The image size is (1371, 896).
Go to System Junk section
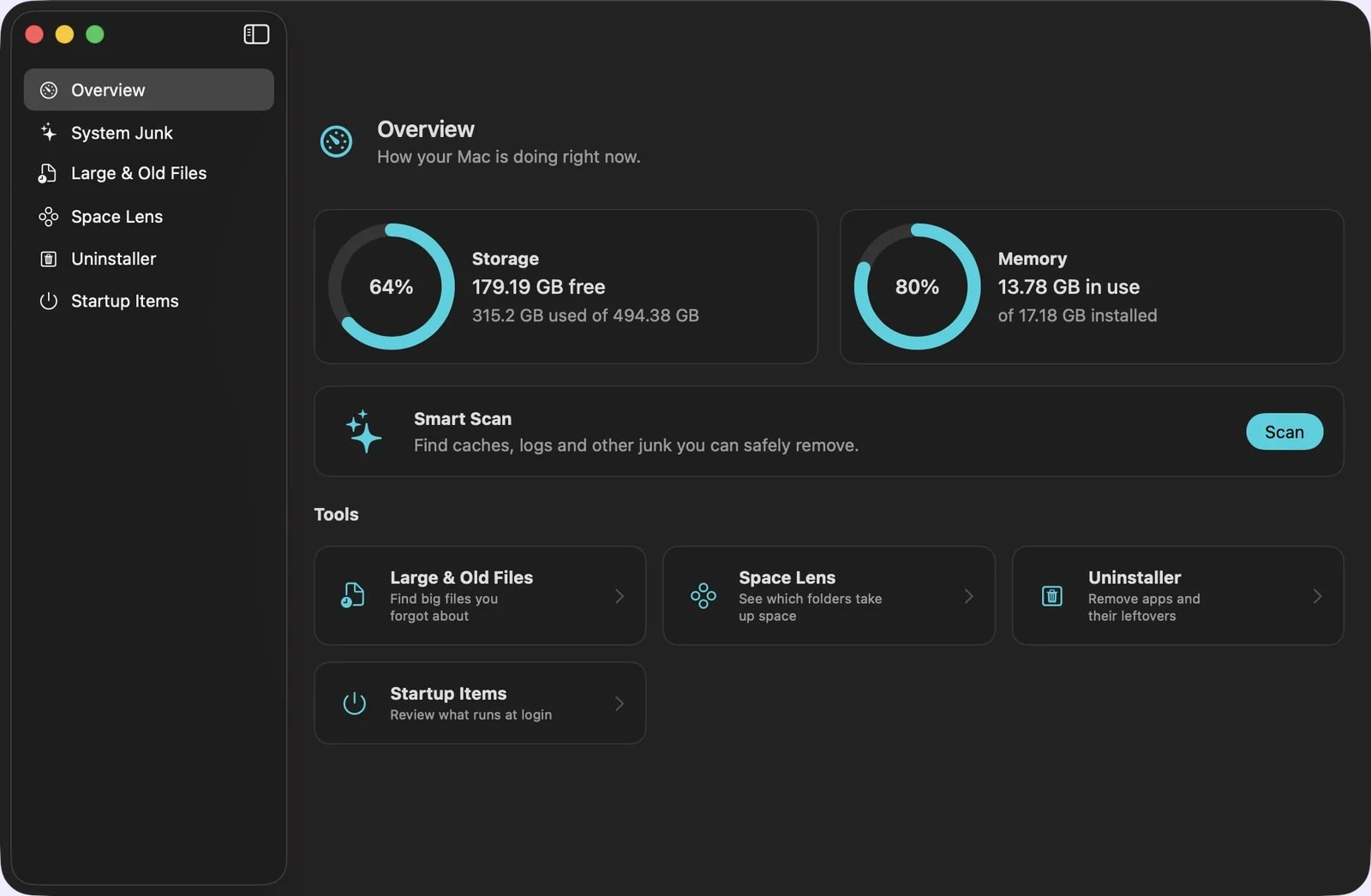tap(149, 132)
